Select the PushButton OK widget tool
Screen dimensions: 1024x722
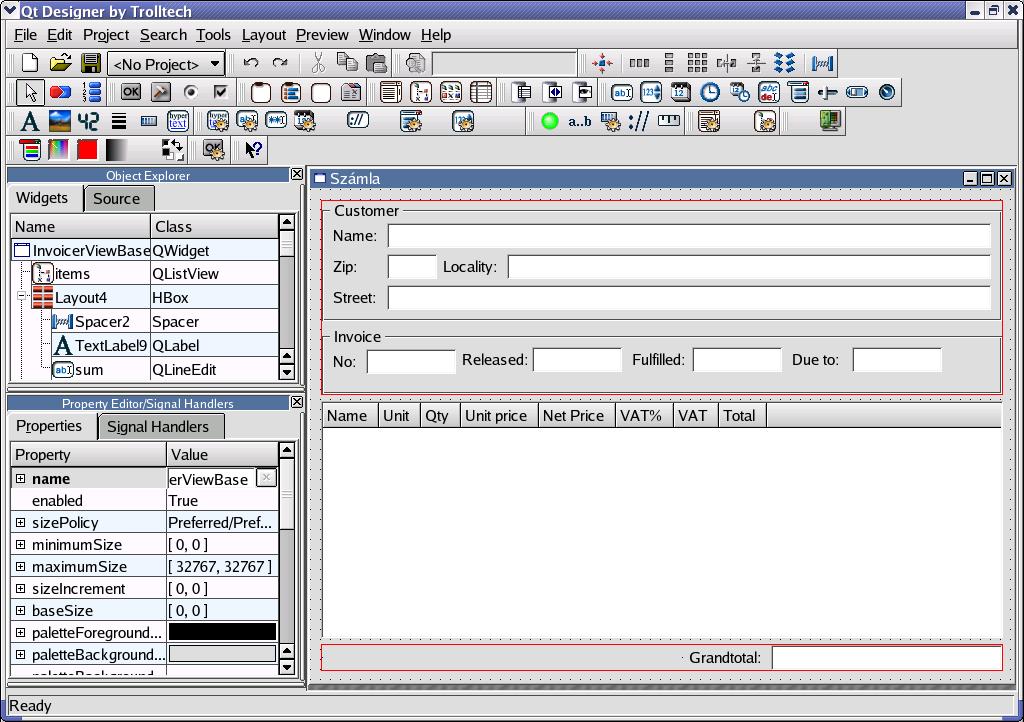point(131,92)
